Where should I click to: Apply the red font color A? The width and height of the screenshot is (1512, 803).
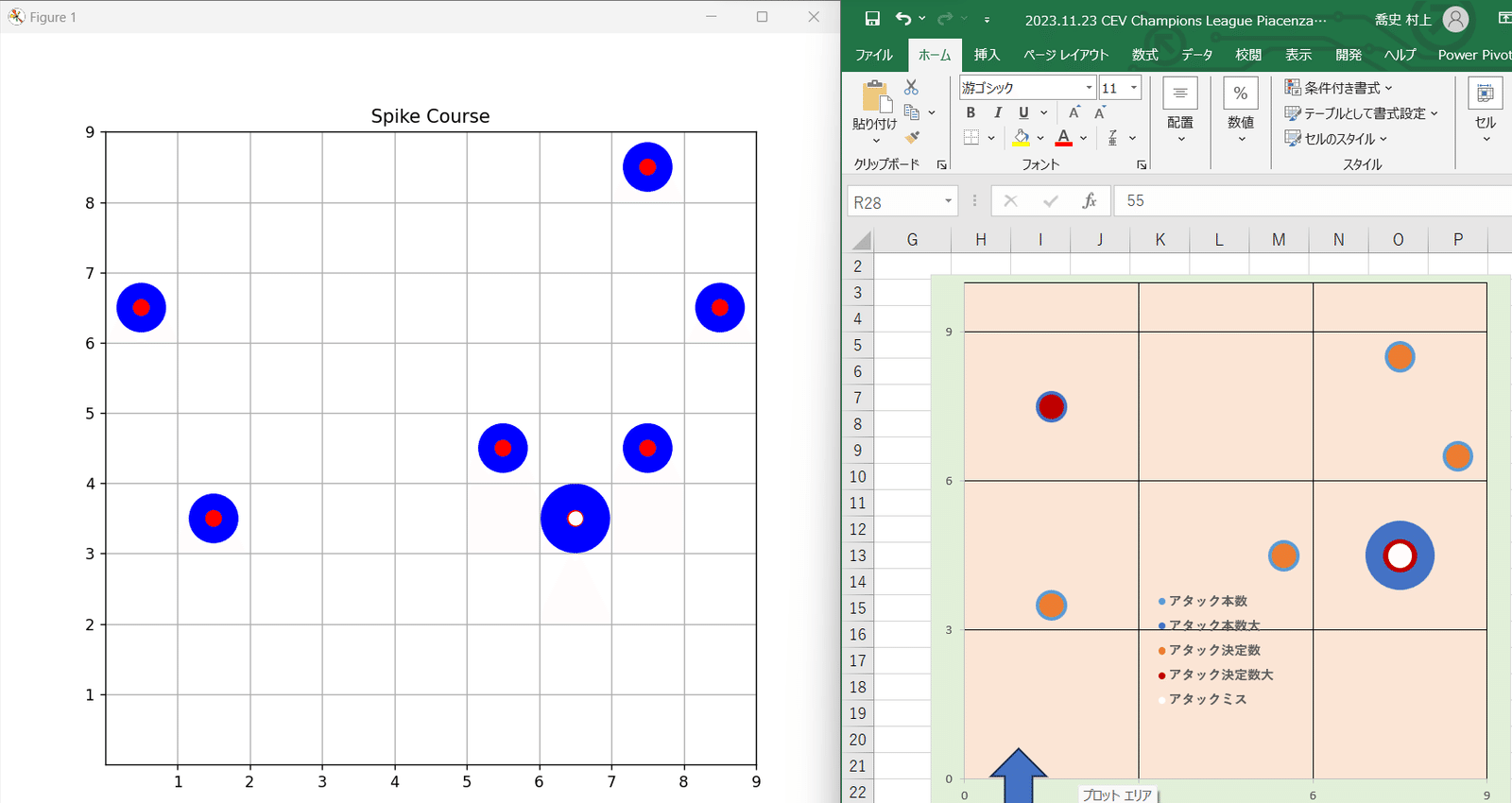(1064, 138)
